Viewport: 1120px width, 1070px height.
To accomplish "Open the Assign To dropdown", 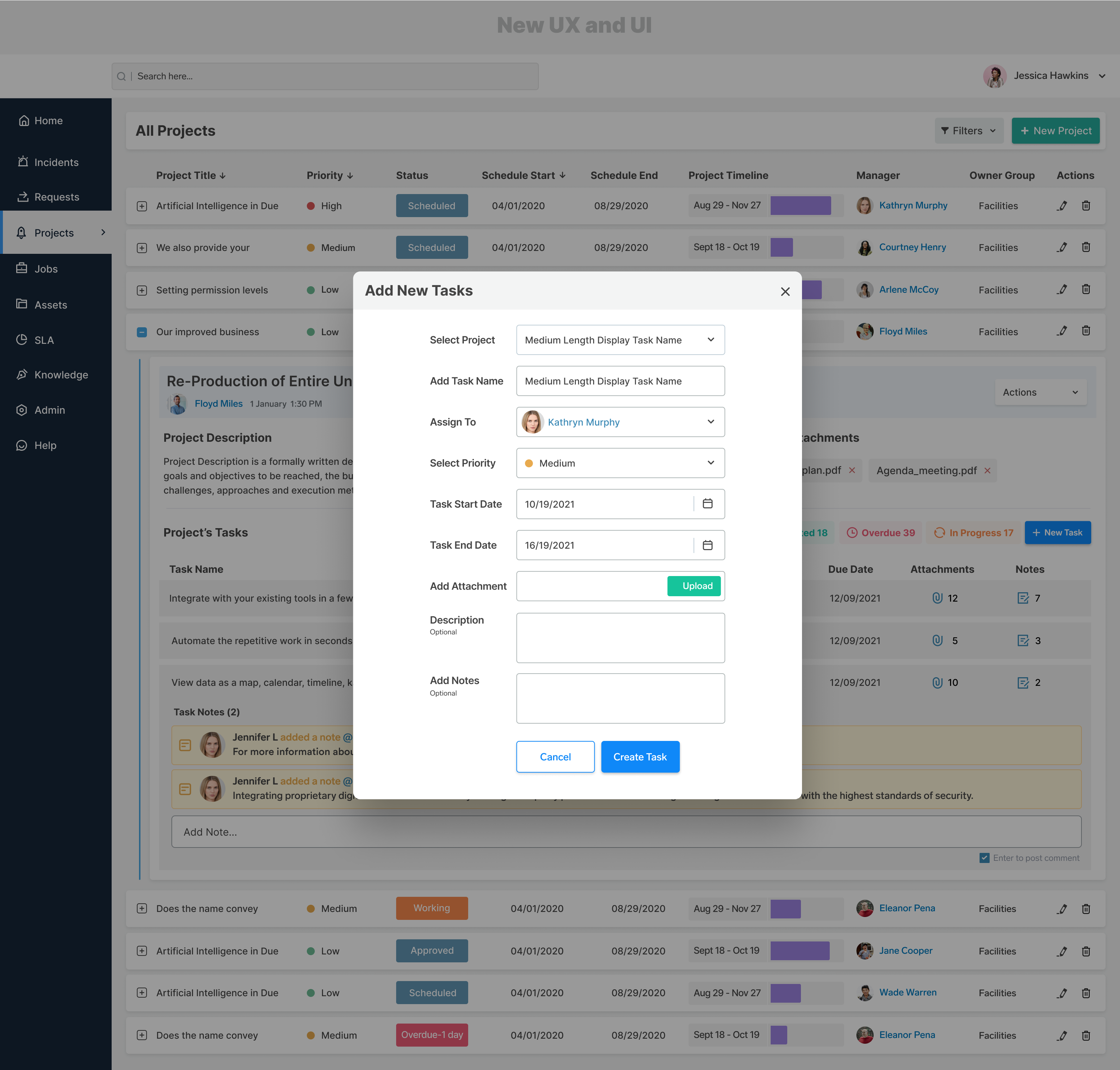I will pyautogui.click(x=620, y=422).
